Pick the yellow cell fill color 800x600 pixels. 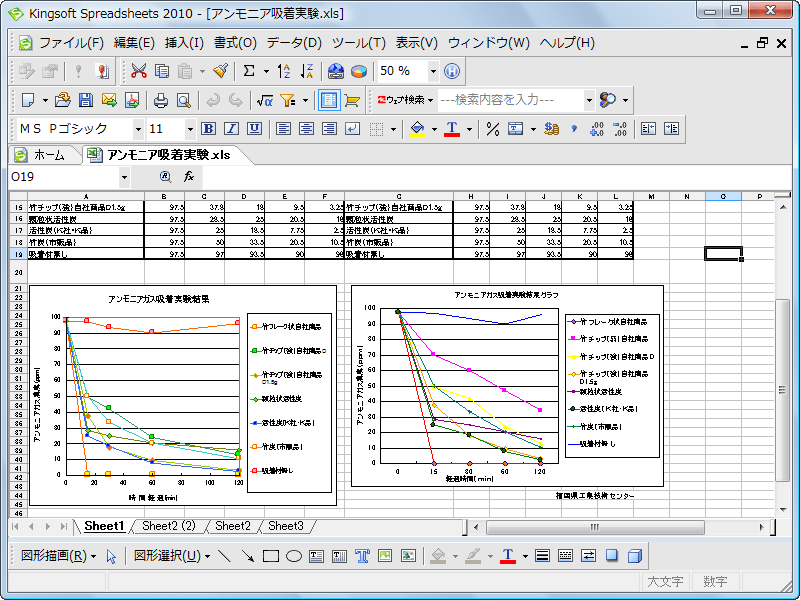[417, 129]
